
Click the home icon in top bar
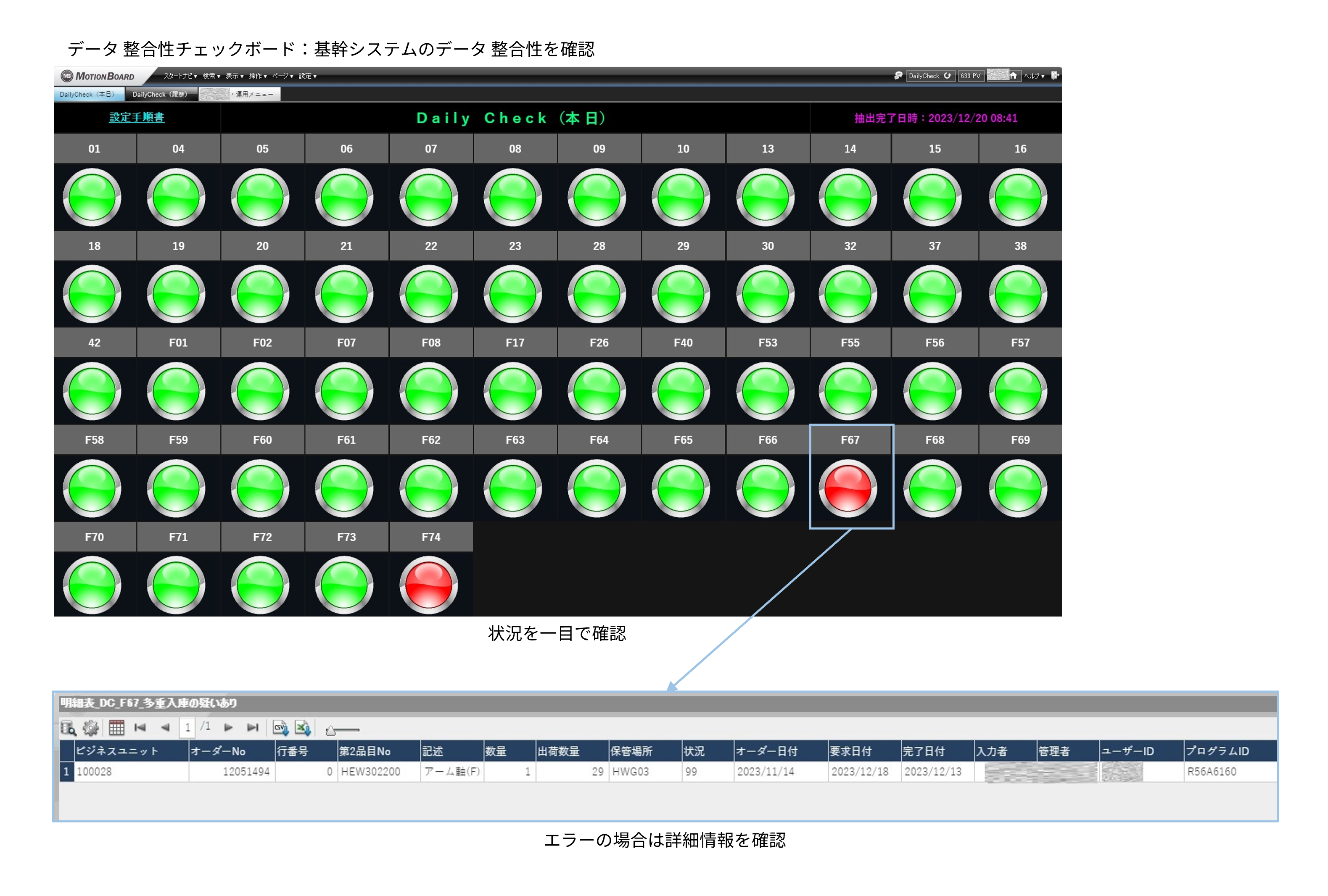[1013, 75]
